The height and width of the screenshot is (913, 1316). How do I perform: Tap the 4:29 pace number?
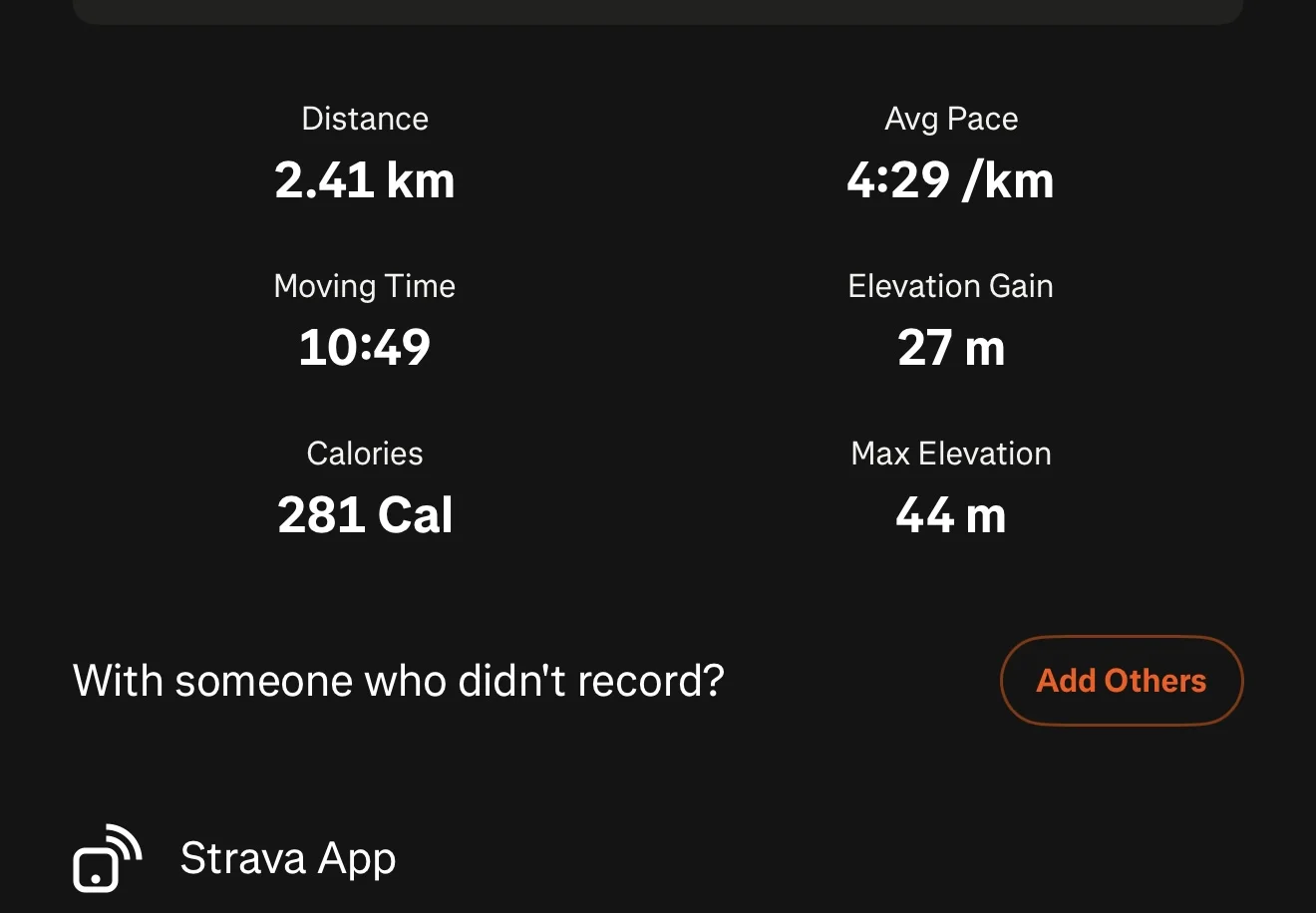tap(897, 180)
